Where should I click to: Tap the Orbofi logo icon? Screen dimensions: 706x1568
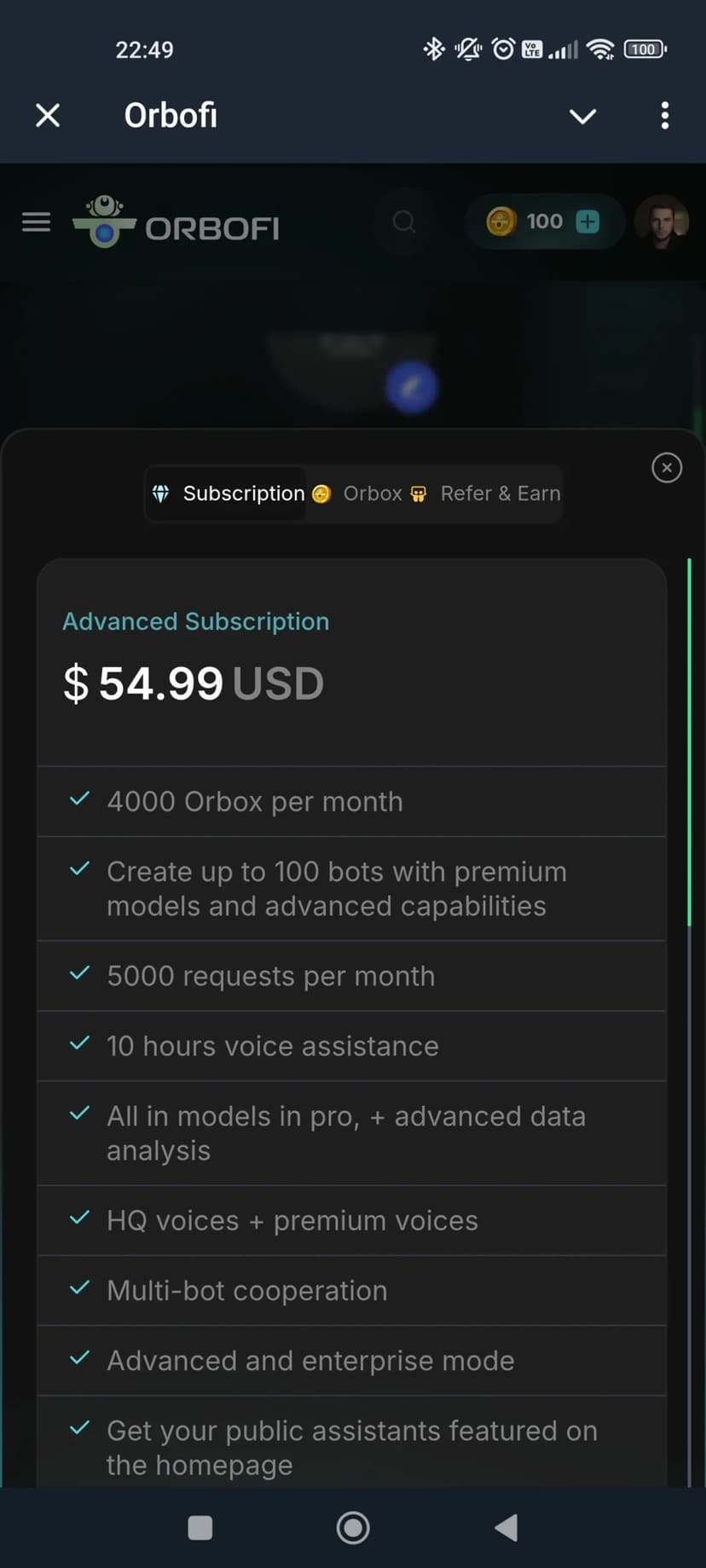pos(105,222)
